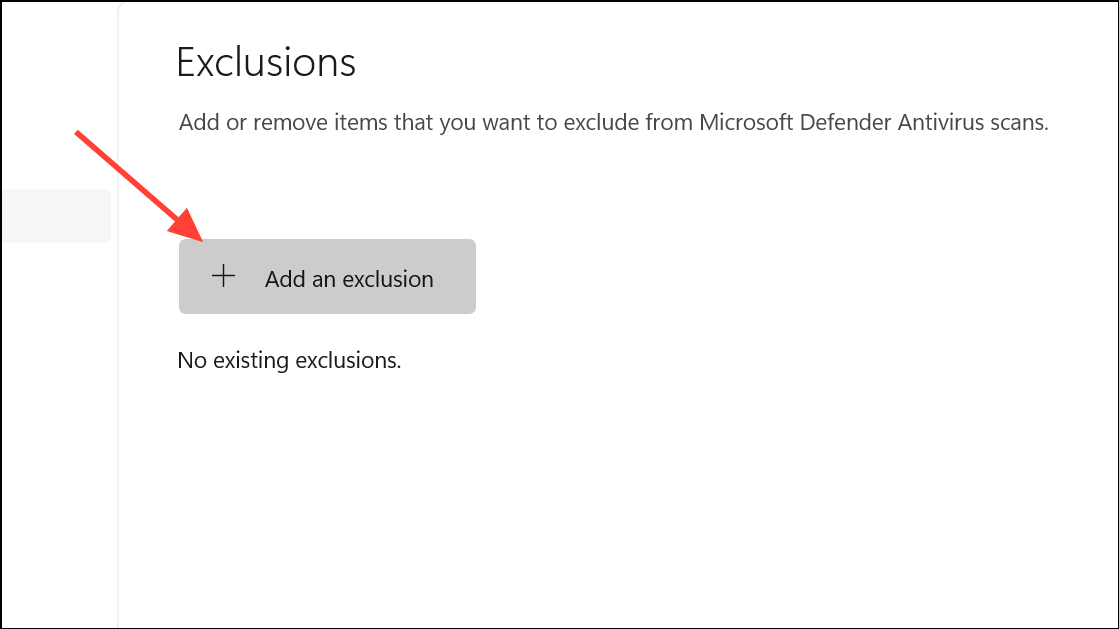
Task: Click the Add an exclusion button label
Action: pyautogui.click(x=349, y=278)
